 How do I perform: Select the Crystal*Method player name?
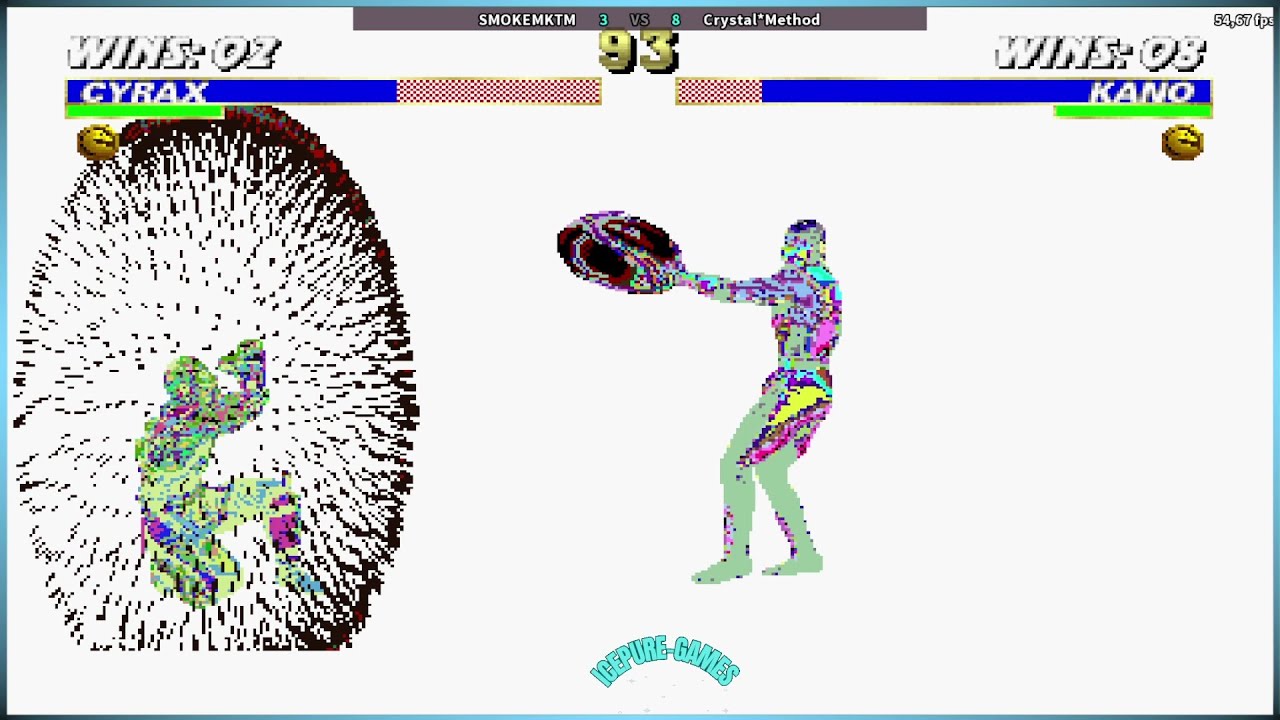[x=761, y=20]
